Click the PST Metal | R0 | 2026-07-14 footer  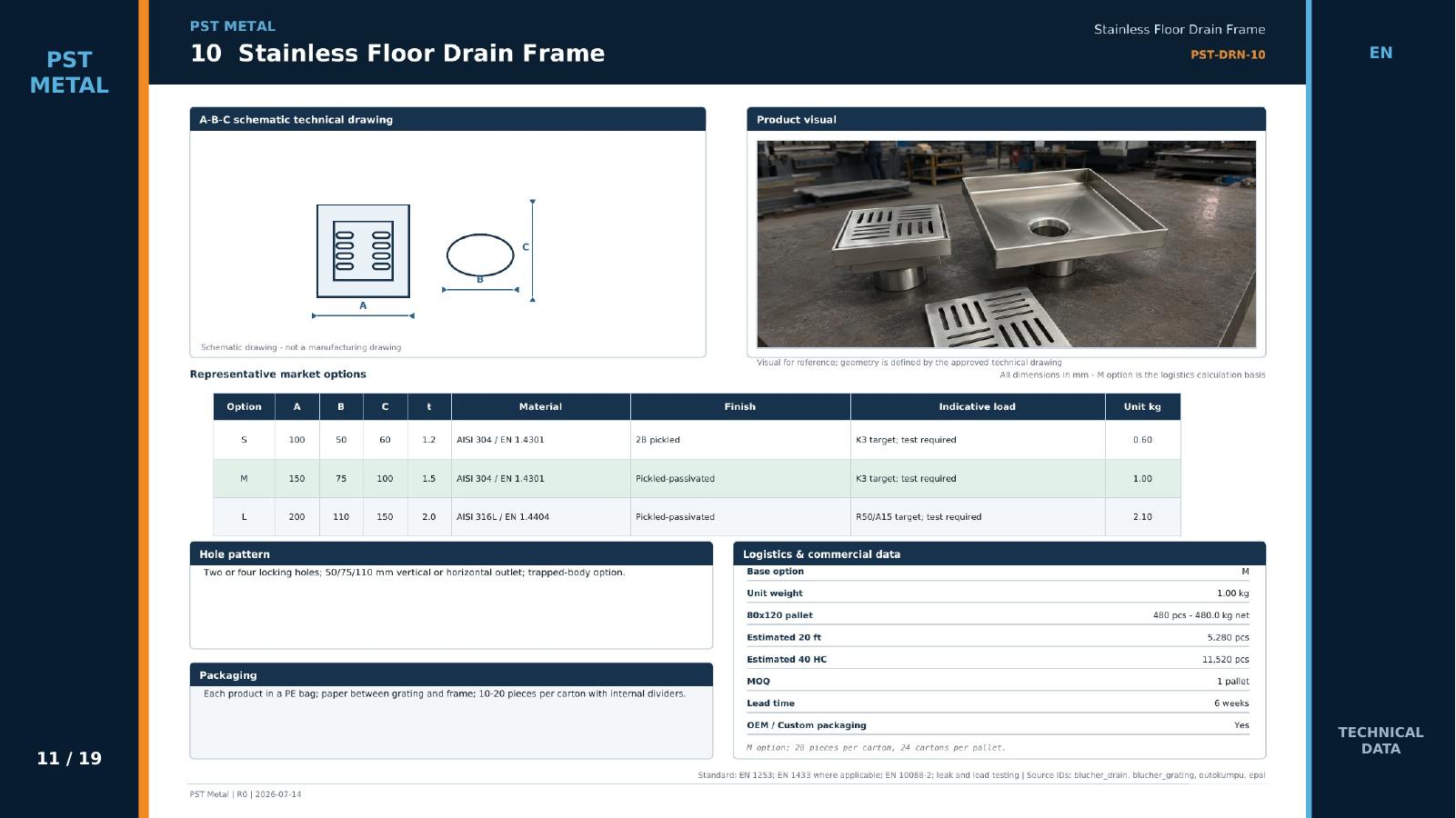pos(246,794)
